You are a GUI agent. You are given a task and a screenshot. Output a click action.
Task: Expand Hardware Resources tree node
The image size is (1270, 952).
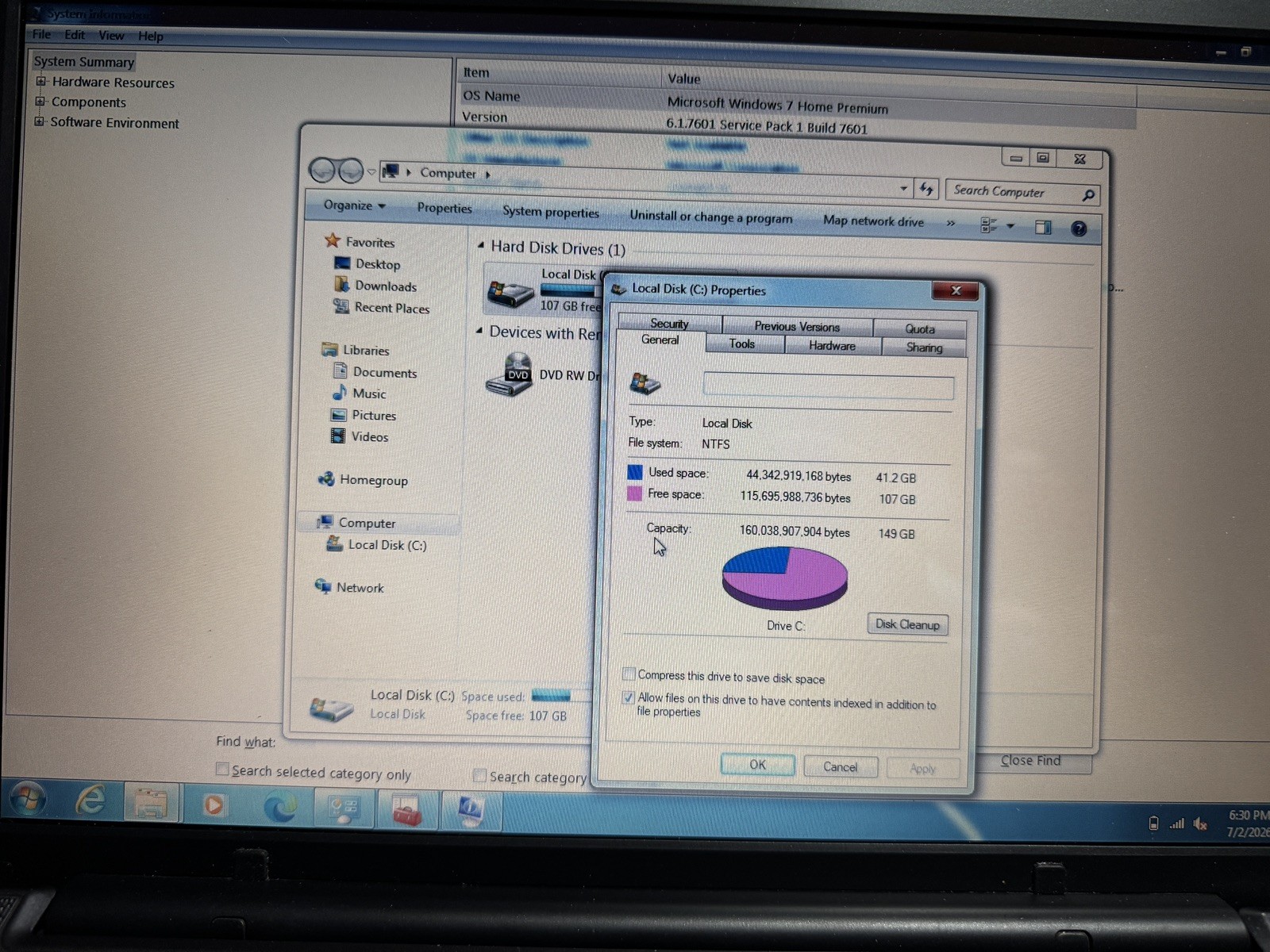pyautogui.click(x=40, y=81)
